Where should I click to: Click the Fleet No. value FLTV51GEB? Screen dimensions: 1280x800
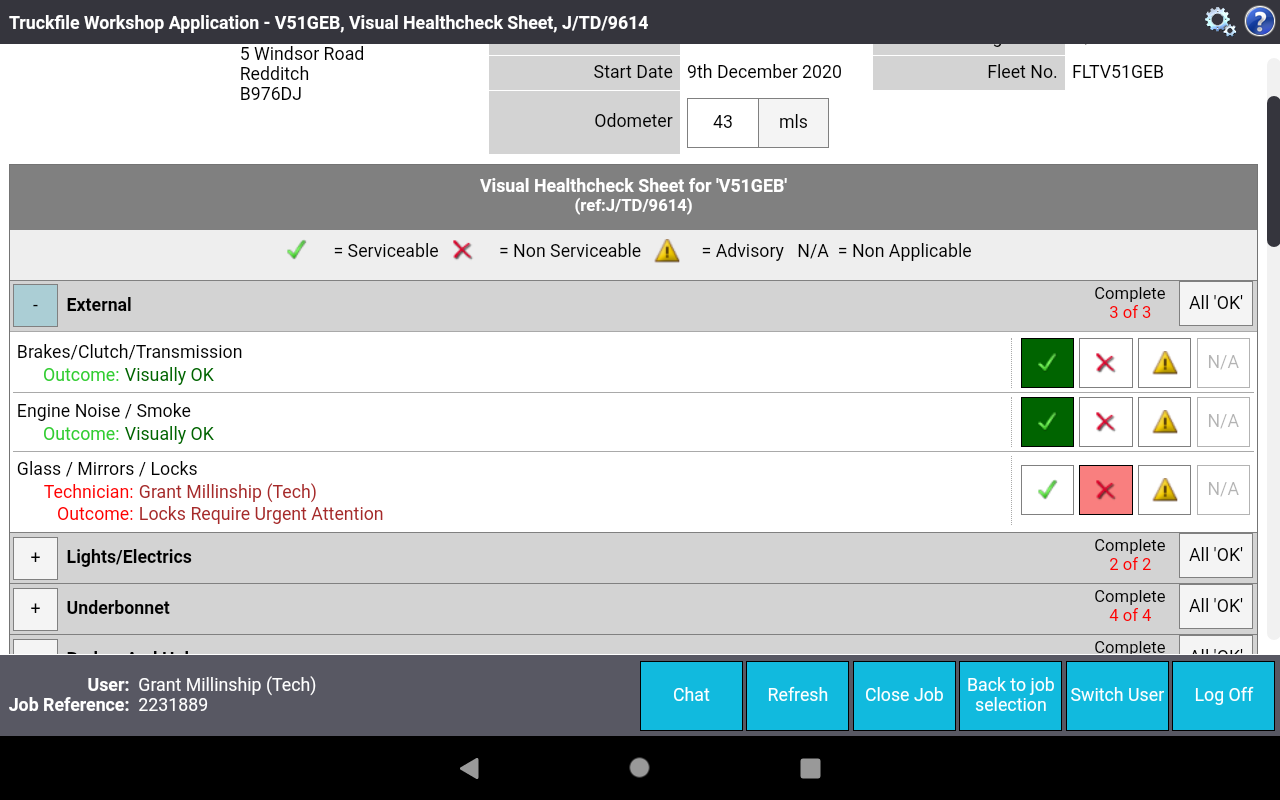(1118, 72)
